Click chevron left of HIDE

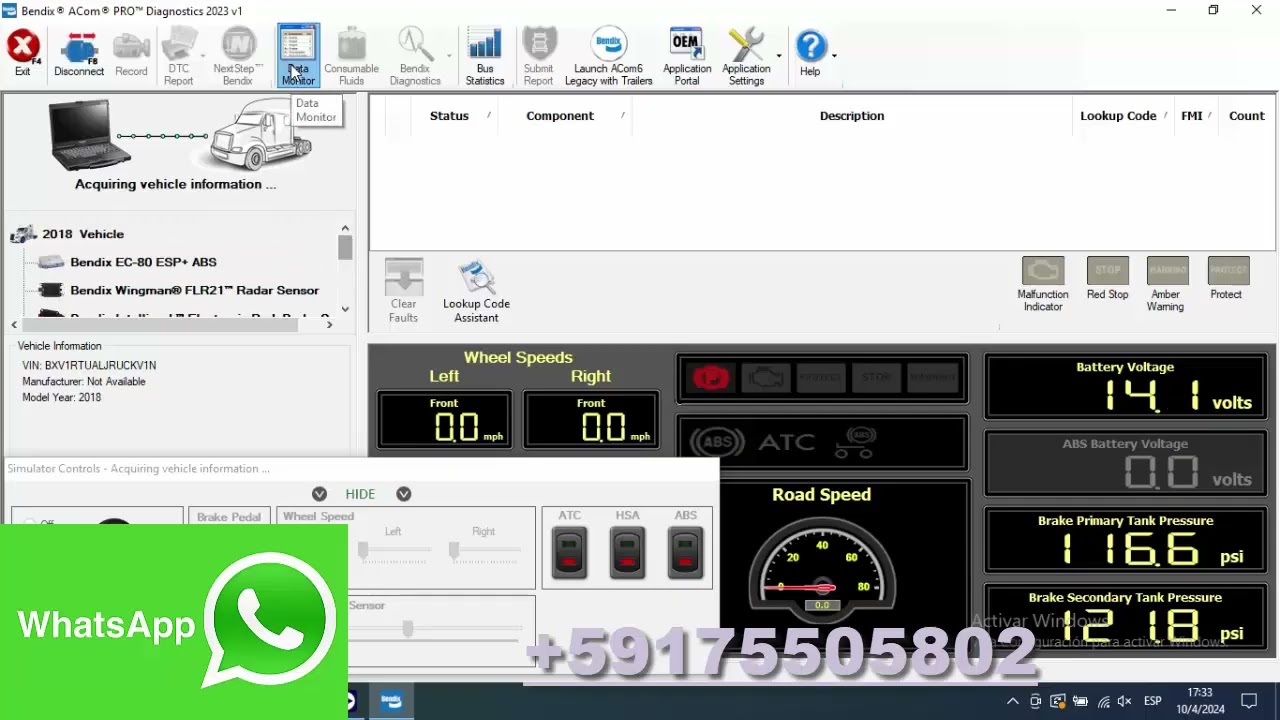coord(319,494)
